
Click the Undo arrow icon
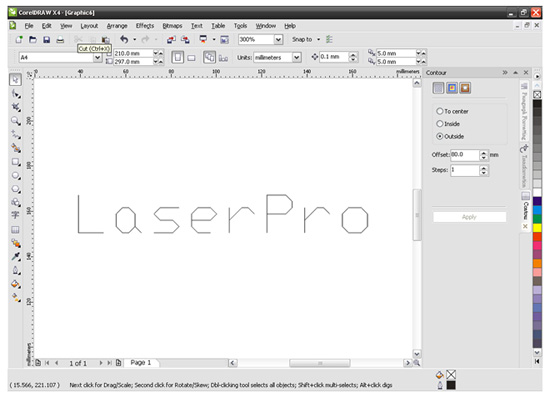pyautogui.click(x=124, y=39)
